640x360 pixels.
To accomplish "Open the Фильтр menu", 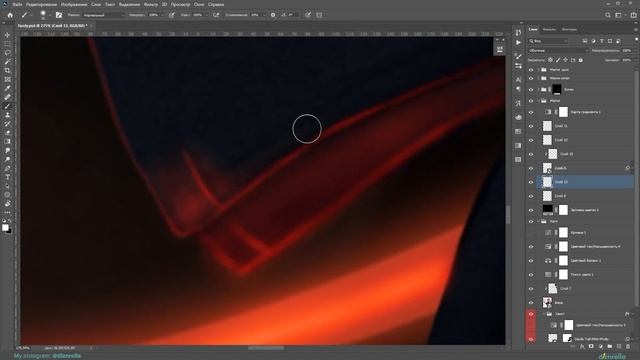I will [x=151, y=4].
